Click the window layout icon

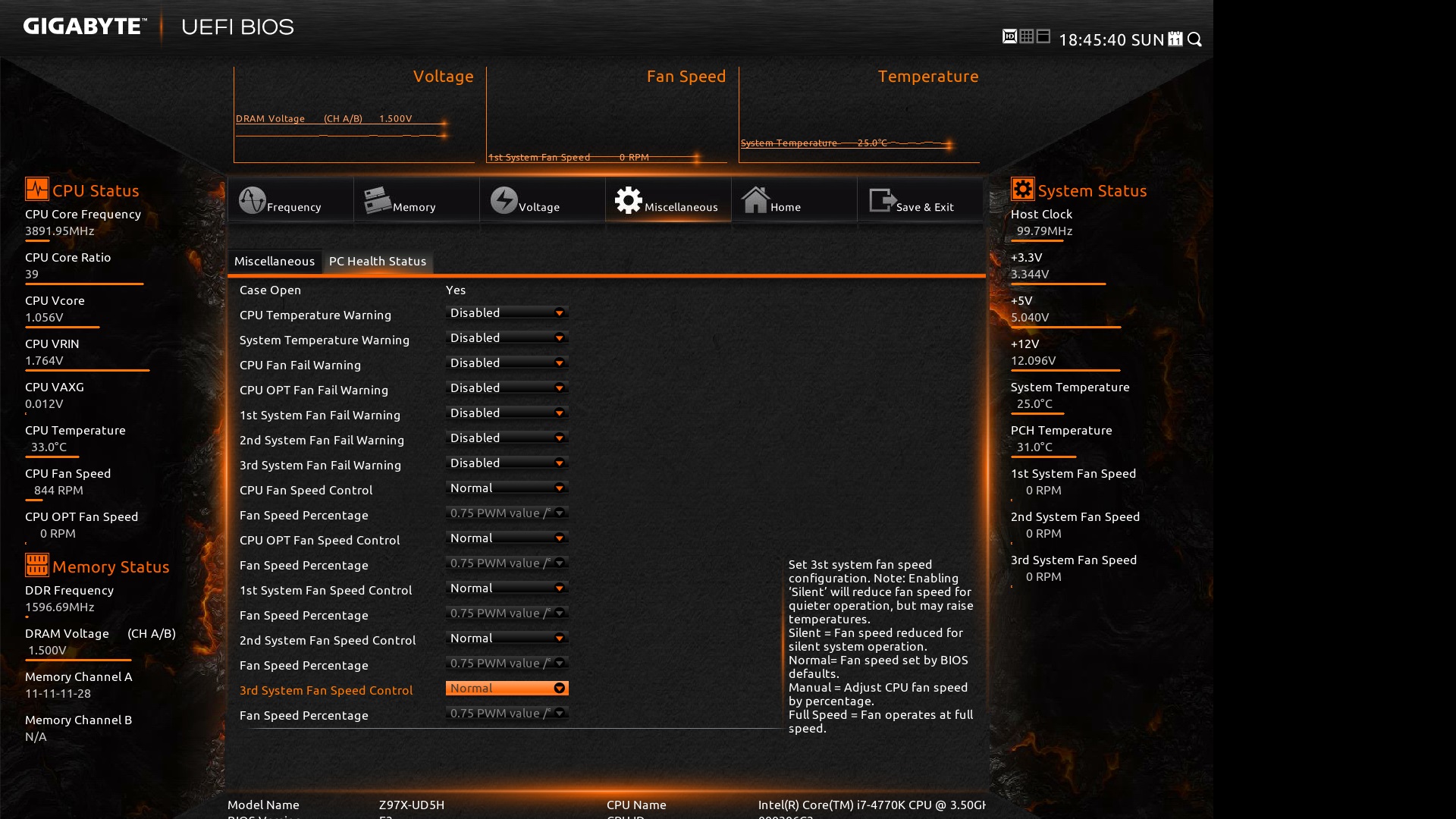click(1043, 36)
